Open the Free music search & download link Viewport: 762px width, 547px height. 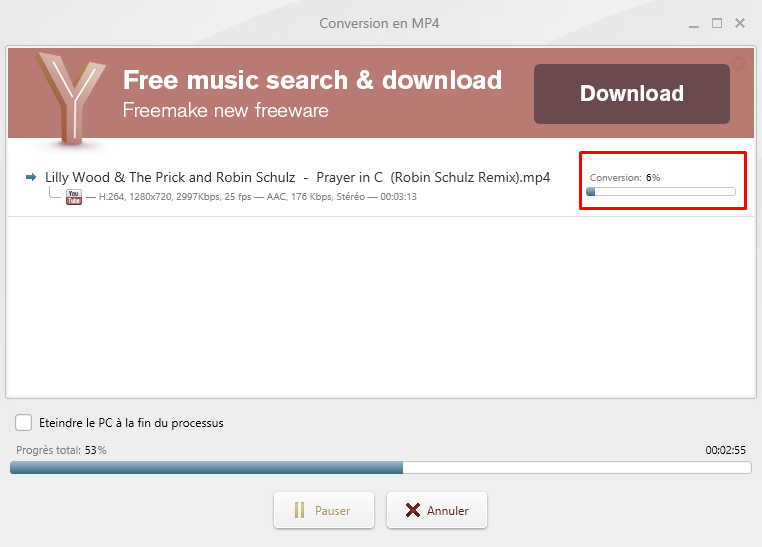tap(312, 80)
